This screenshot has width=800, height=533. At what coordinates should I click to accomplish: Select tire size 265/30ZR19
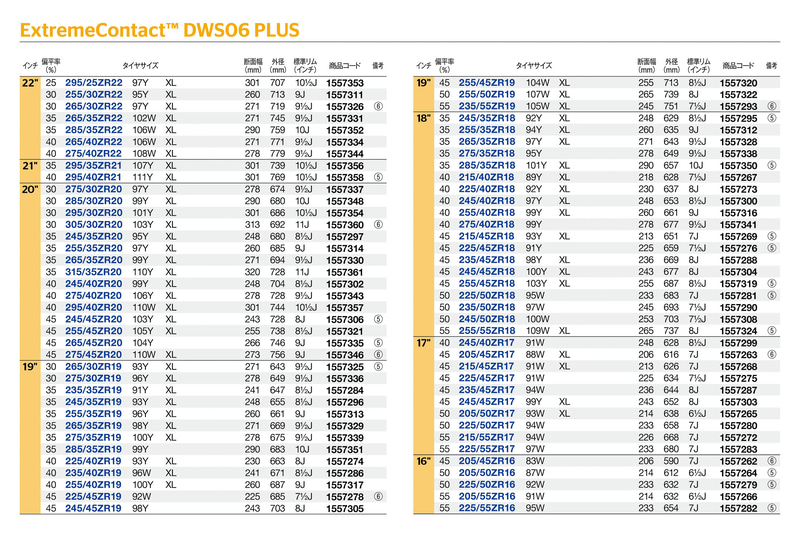94,366
